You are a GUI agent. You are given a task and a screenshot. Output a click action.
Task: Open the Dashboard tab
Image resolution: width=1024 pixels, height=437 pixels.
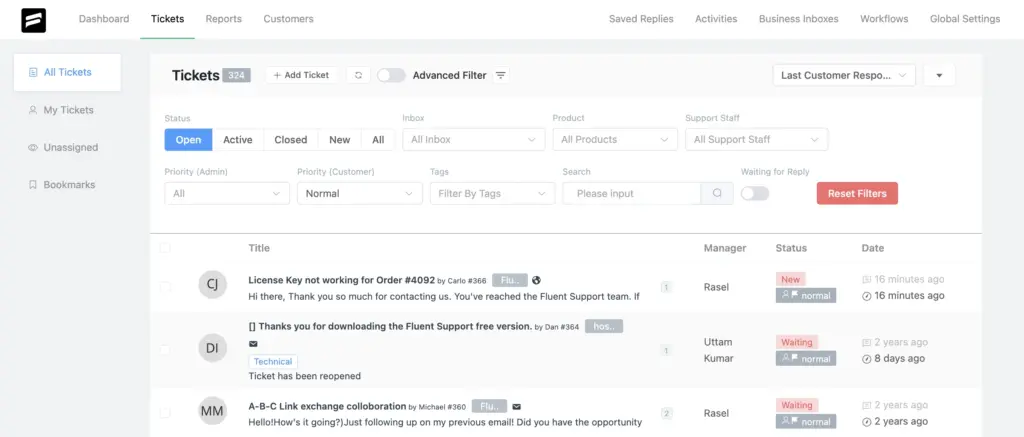pyautogui.click(x=104, y=19)
